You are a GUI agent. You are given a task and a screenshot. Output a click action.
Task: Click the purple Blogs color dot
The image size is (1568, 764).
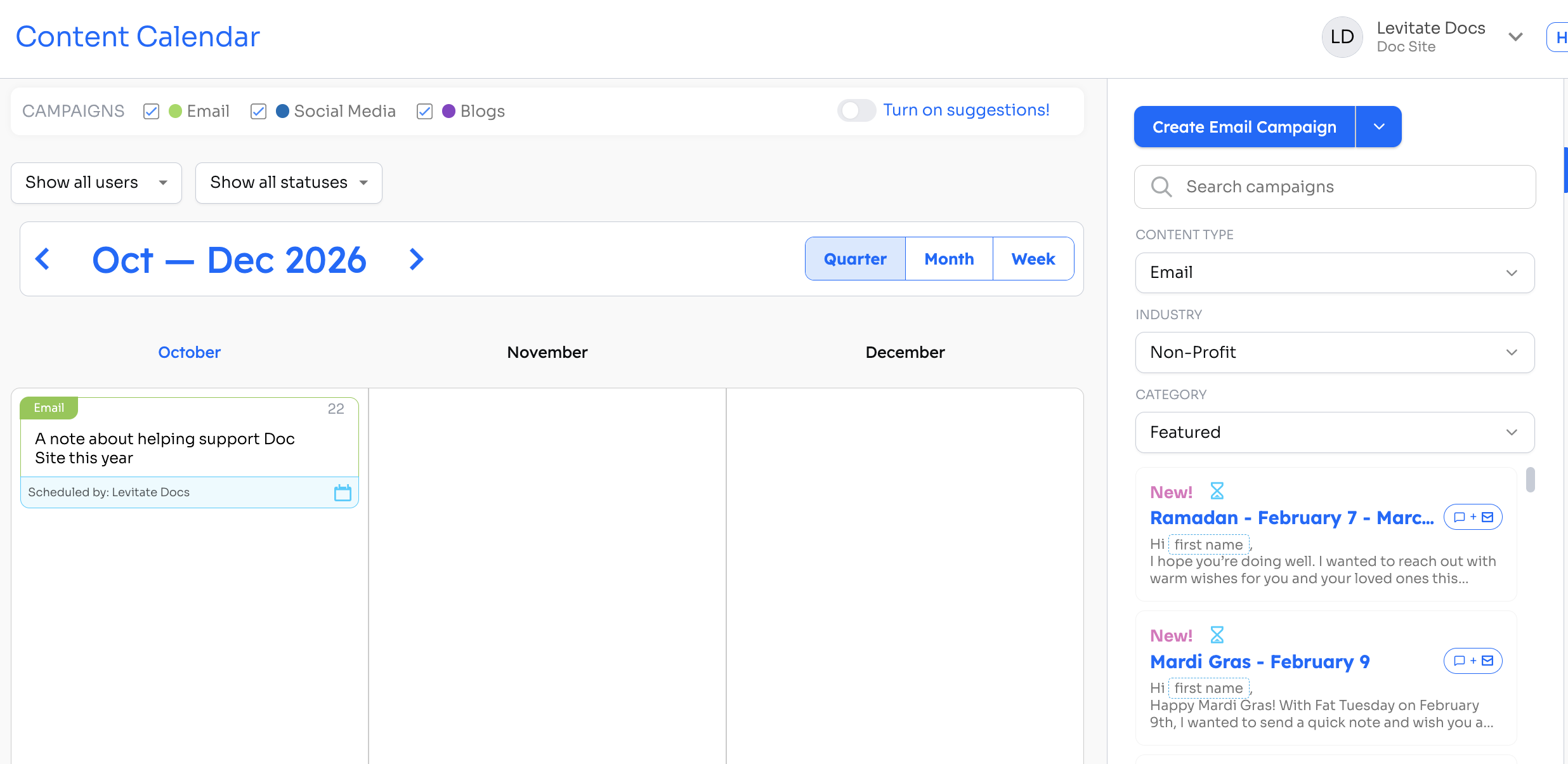448,111
